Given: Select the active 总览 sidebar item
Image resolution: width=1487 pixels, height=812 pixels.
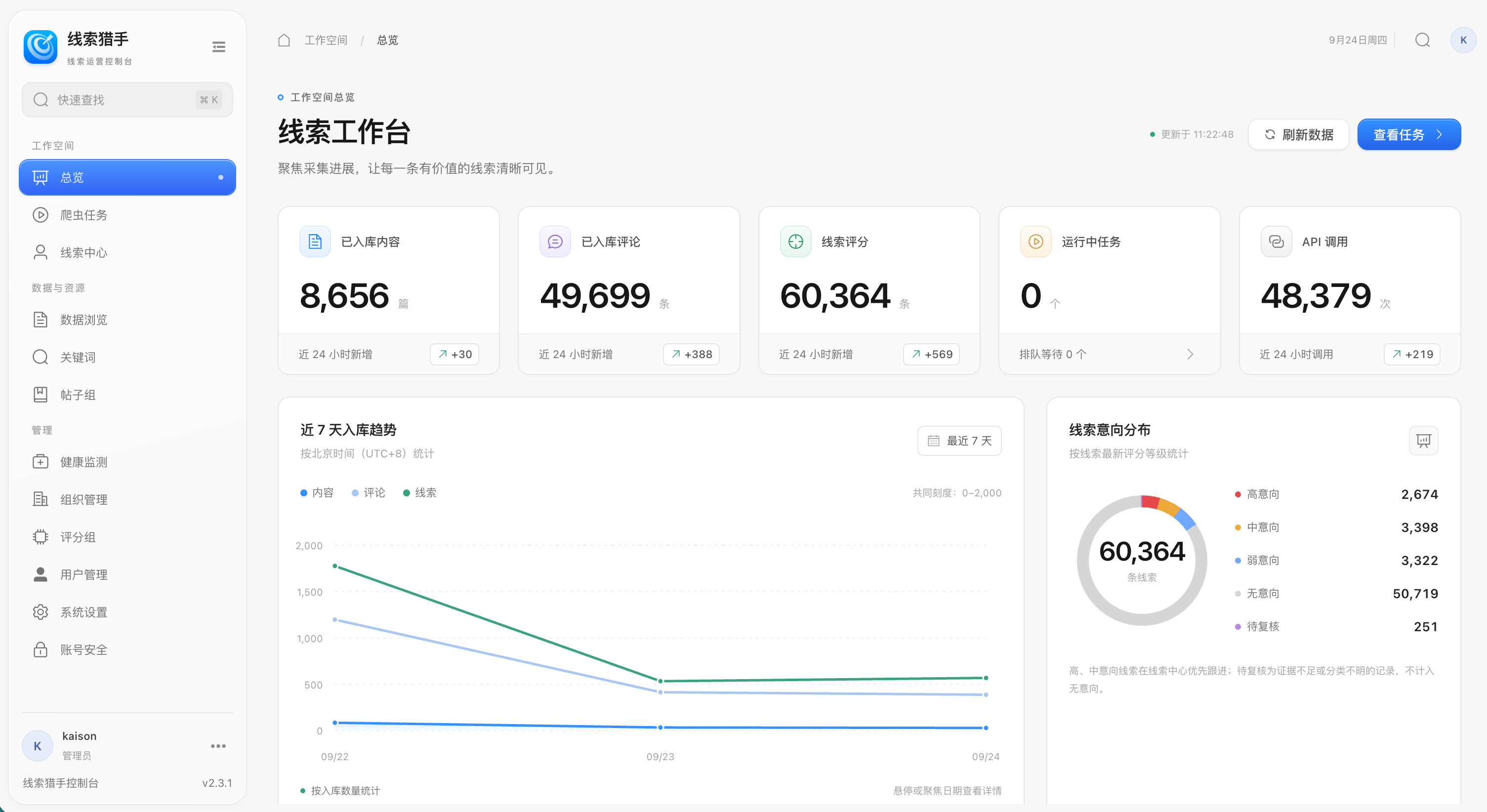Looking at the screenshot, I should coord(127,177).
